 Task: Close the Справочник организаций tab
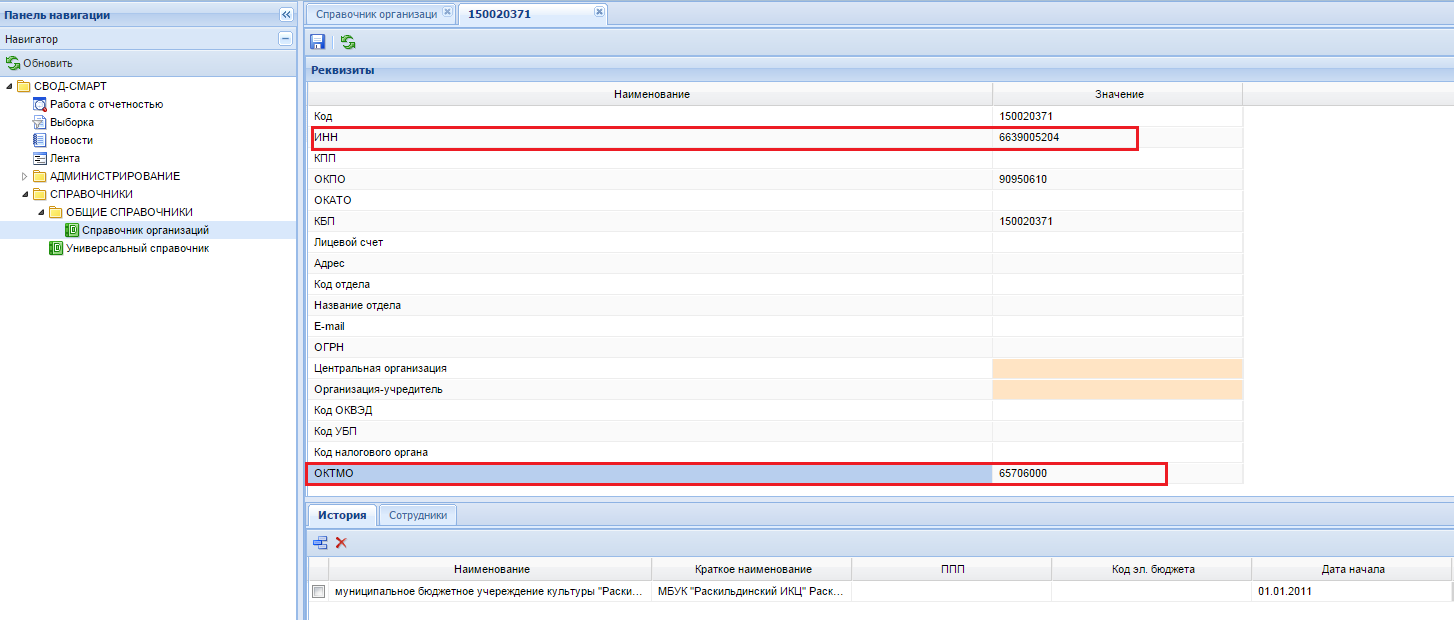(x=447, y=12)
